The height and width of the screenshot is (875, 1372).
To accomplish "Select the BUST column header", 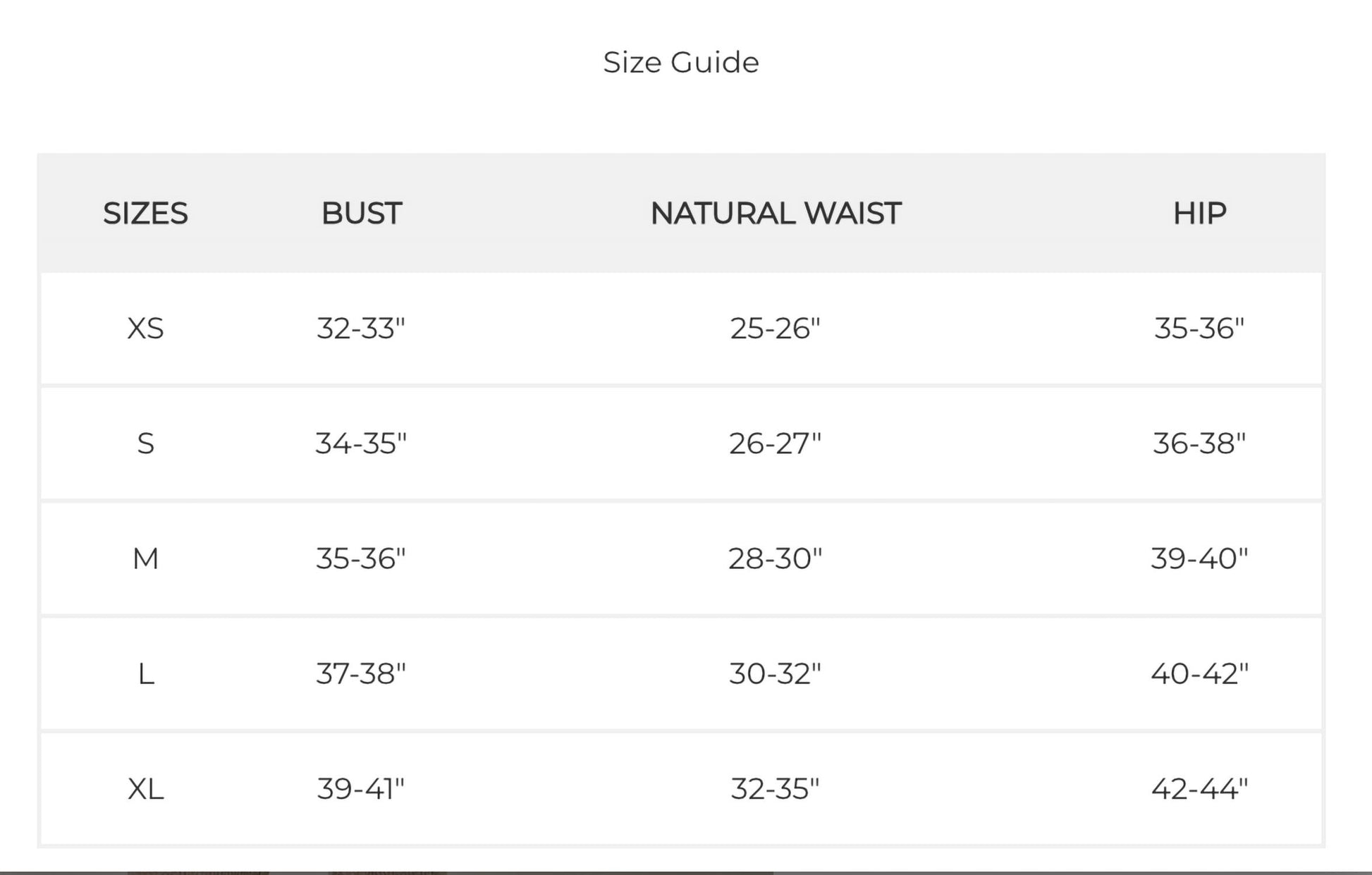I will pos(362,213).
